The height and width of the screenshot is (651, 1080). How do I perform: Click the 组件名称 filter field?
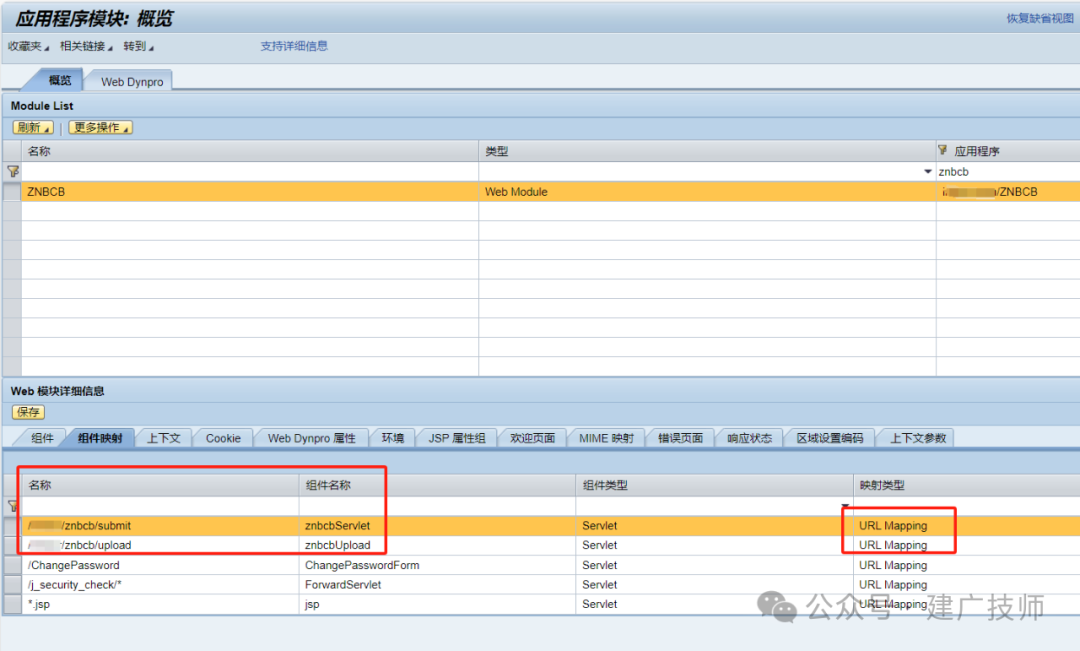pos(437,506)
